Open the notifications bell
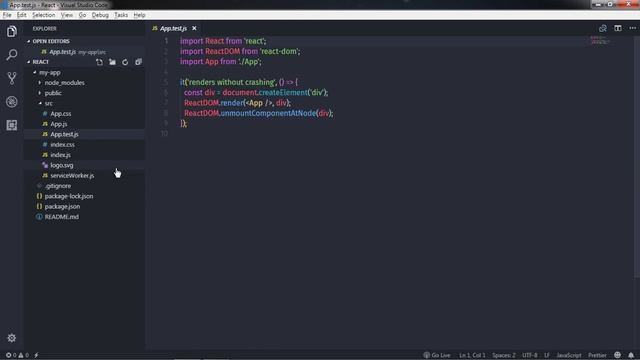 coord(631,355)
